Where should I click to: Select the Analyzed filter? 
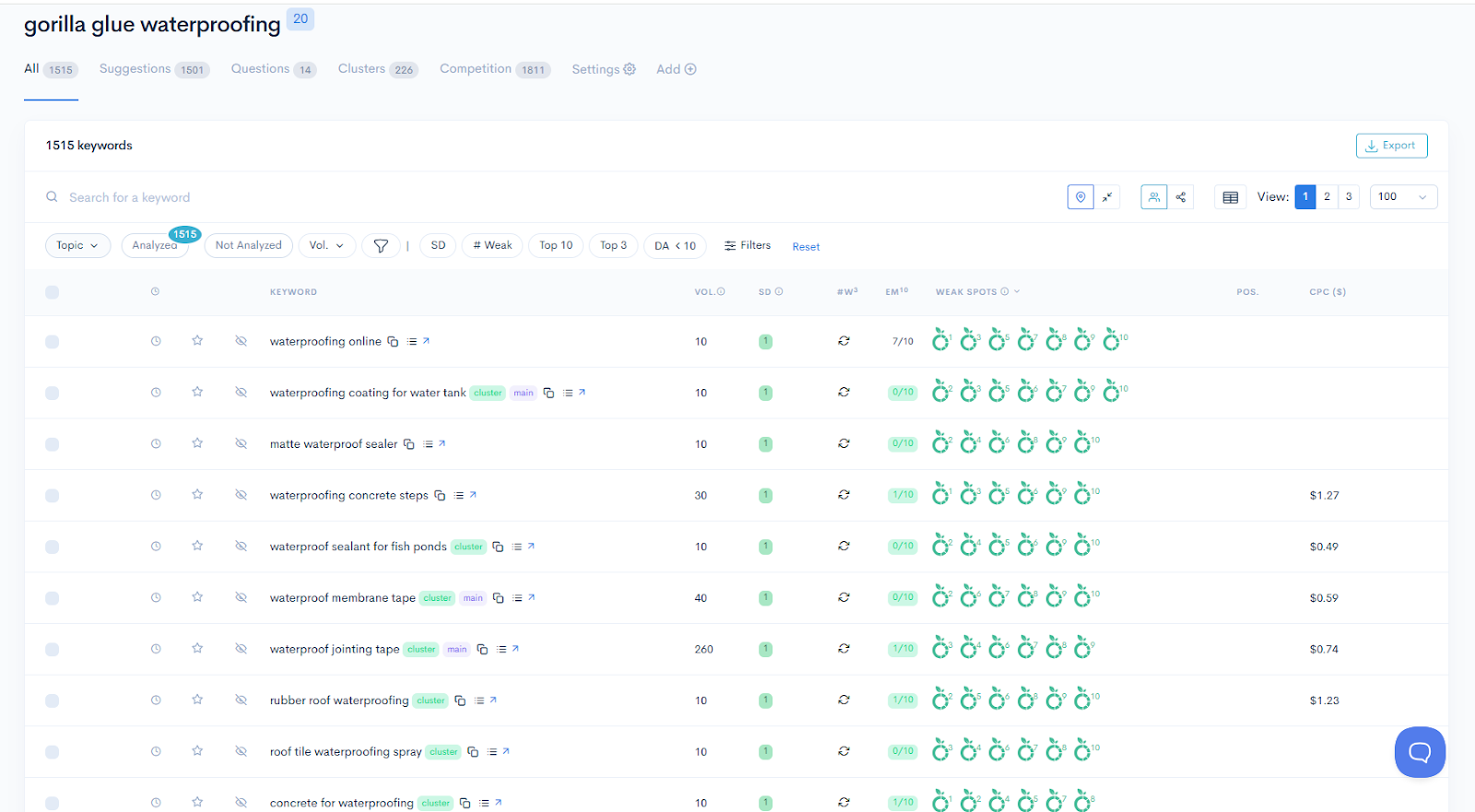(x=155, y=245)
